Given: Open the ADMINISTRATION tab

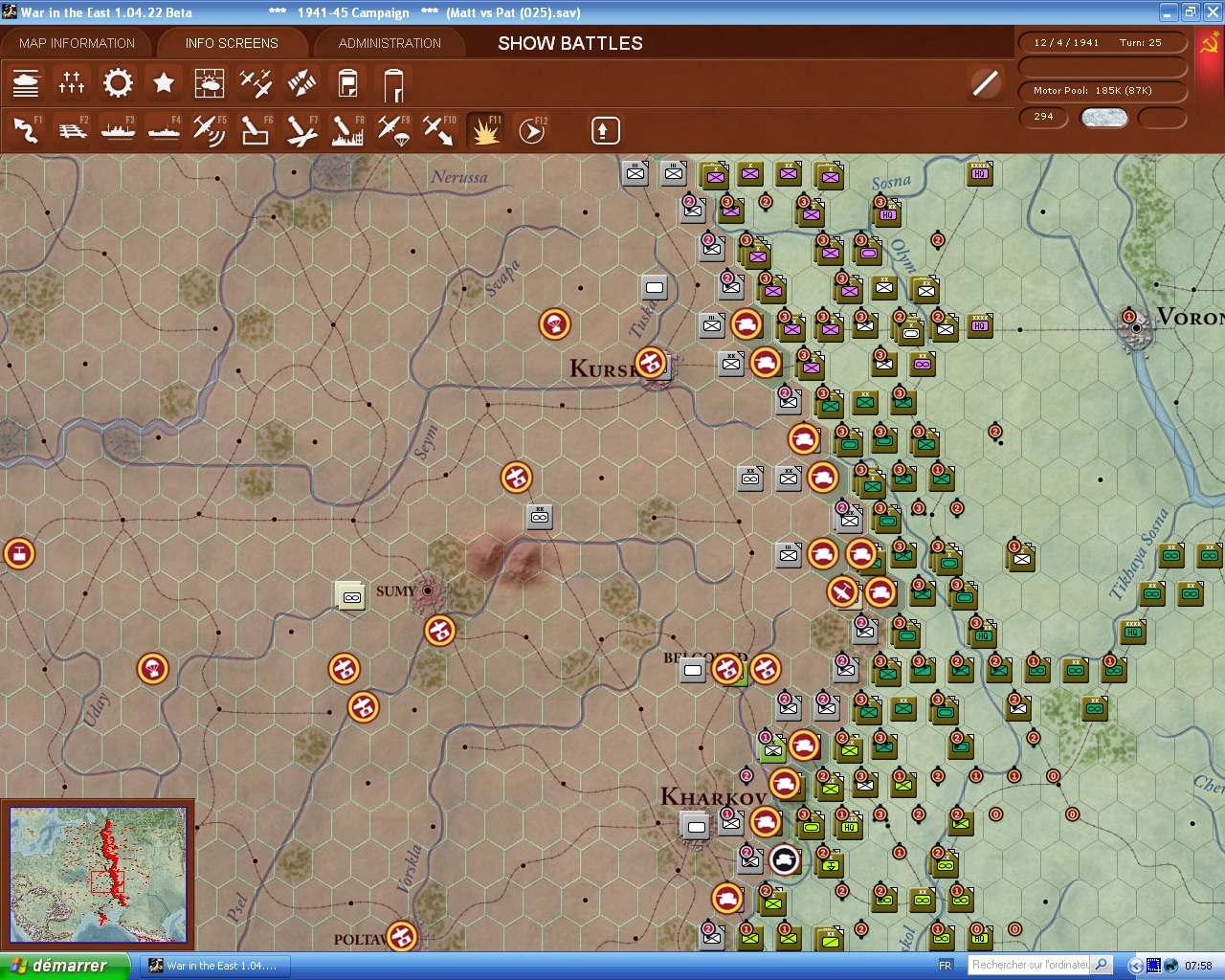Looking at the screenshot, I should [x=390, y=43].
